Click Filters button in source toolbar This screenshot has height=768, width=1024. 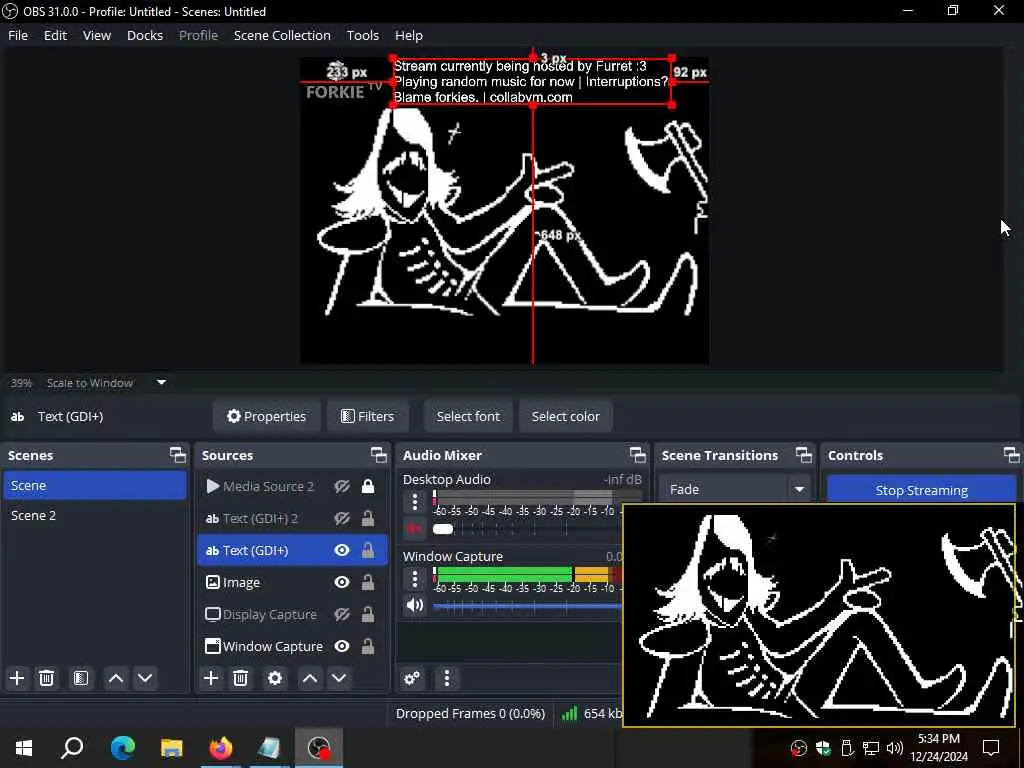(368, 416)
